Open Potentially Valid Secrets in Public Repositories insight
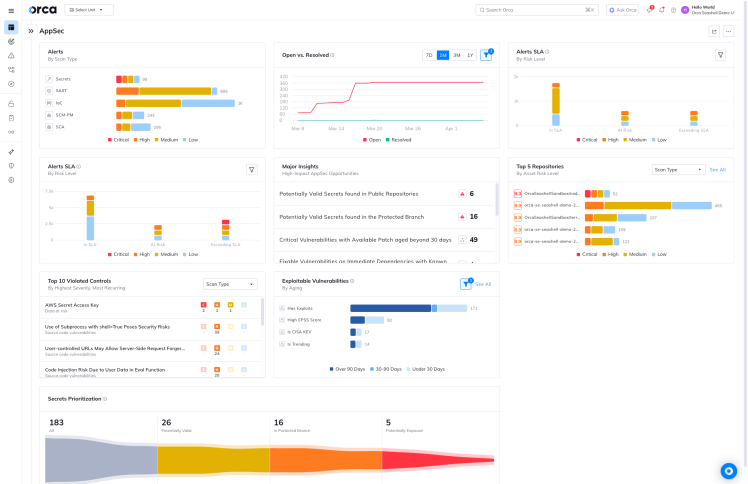The image size is (748, 484). [x=384, y=194]
